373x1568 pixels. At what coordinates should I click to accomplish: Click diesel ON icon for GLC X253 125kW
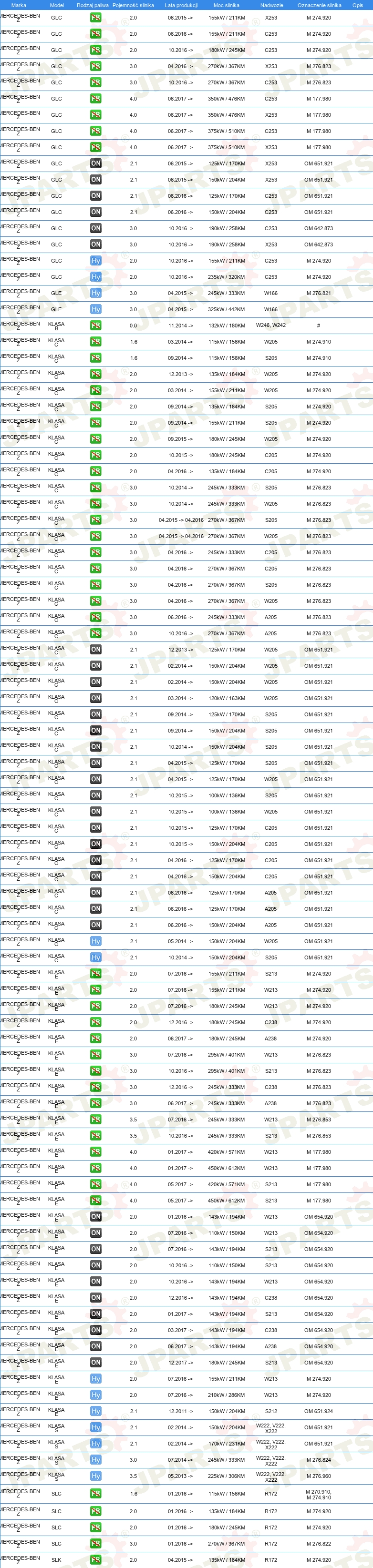pos(96,163)
